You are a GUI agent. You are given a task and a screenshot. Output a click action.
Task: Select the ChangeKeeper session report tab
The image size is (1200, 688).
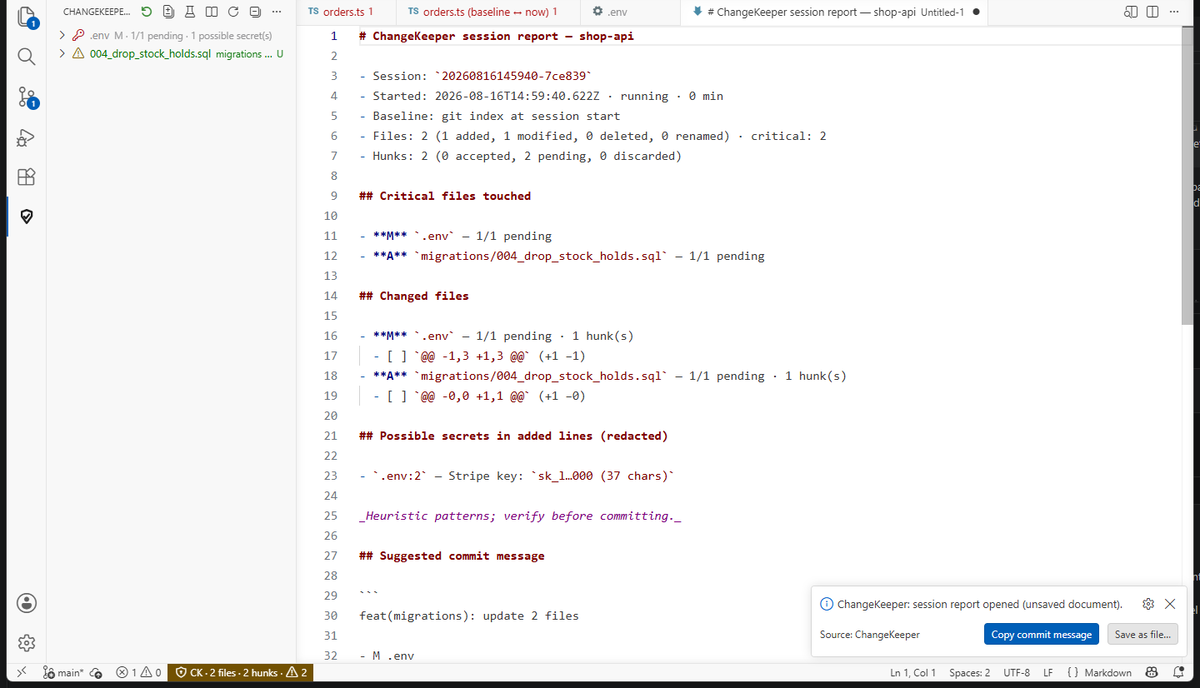coord(836,12)
